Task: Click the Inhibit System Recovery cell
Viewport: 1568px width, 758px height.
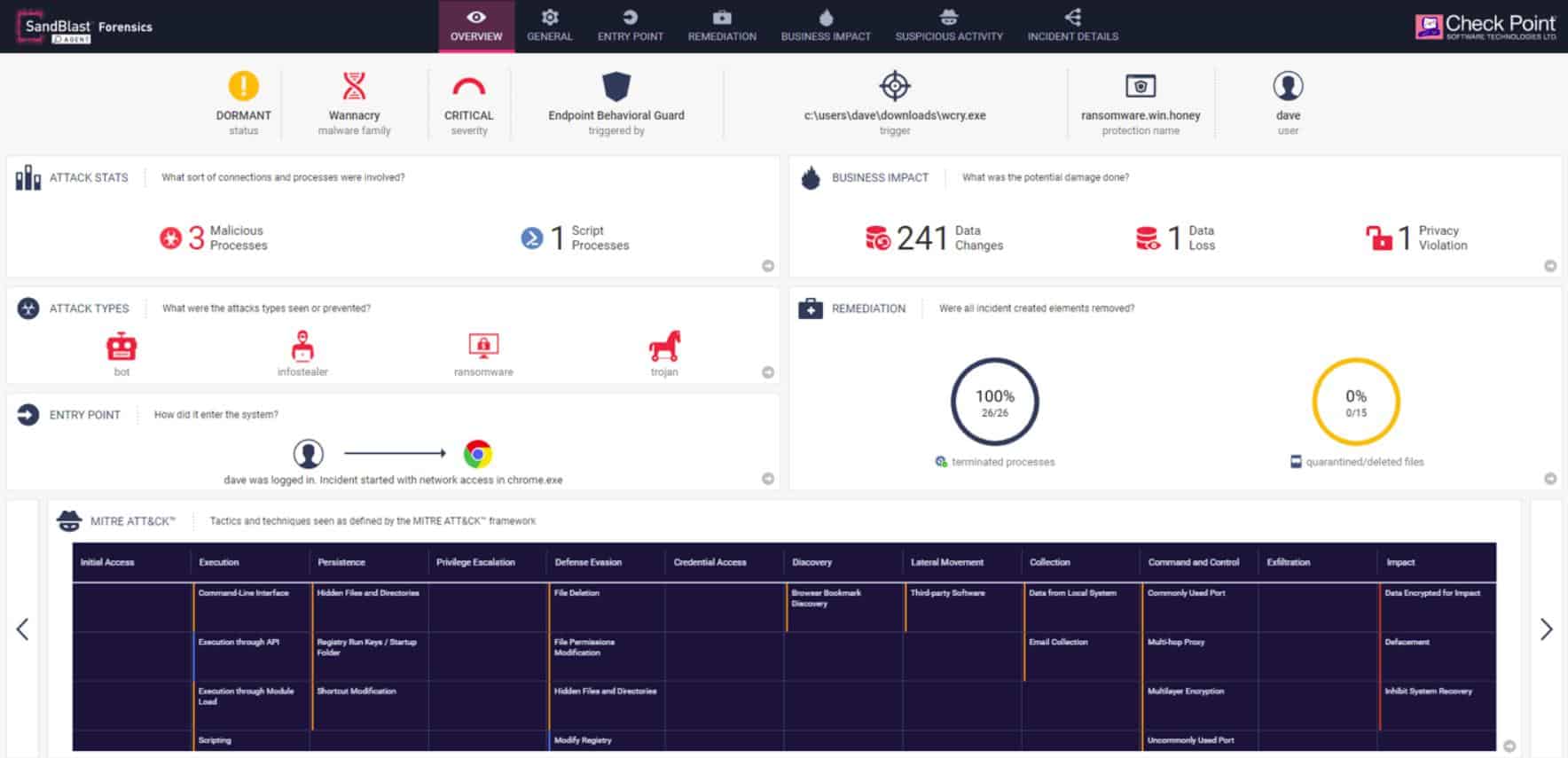Action: click(1438, 705)
